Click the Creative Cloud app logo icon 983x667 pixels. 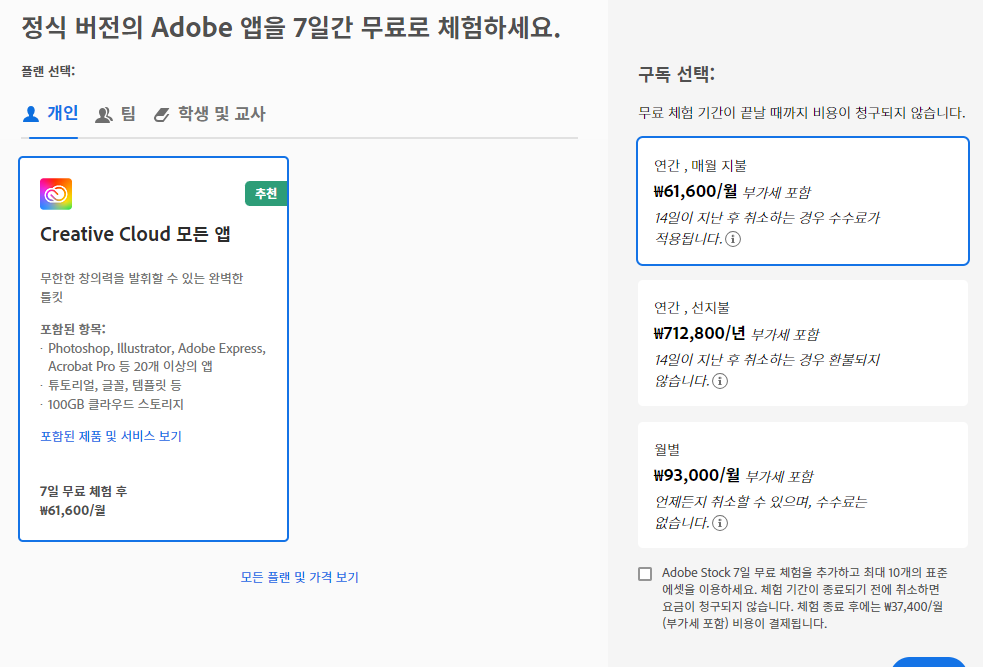click(x=56, y=194)
